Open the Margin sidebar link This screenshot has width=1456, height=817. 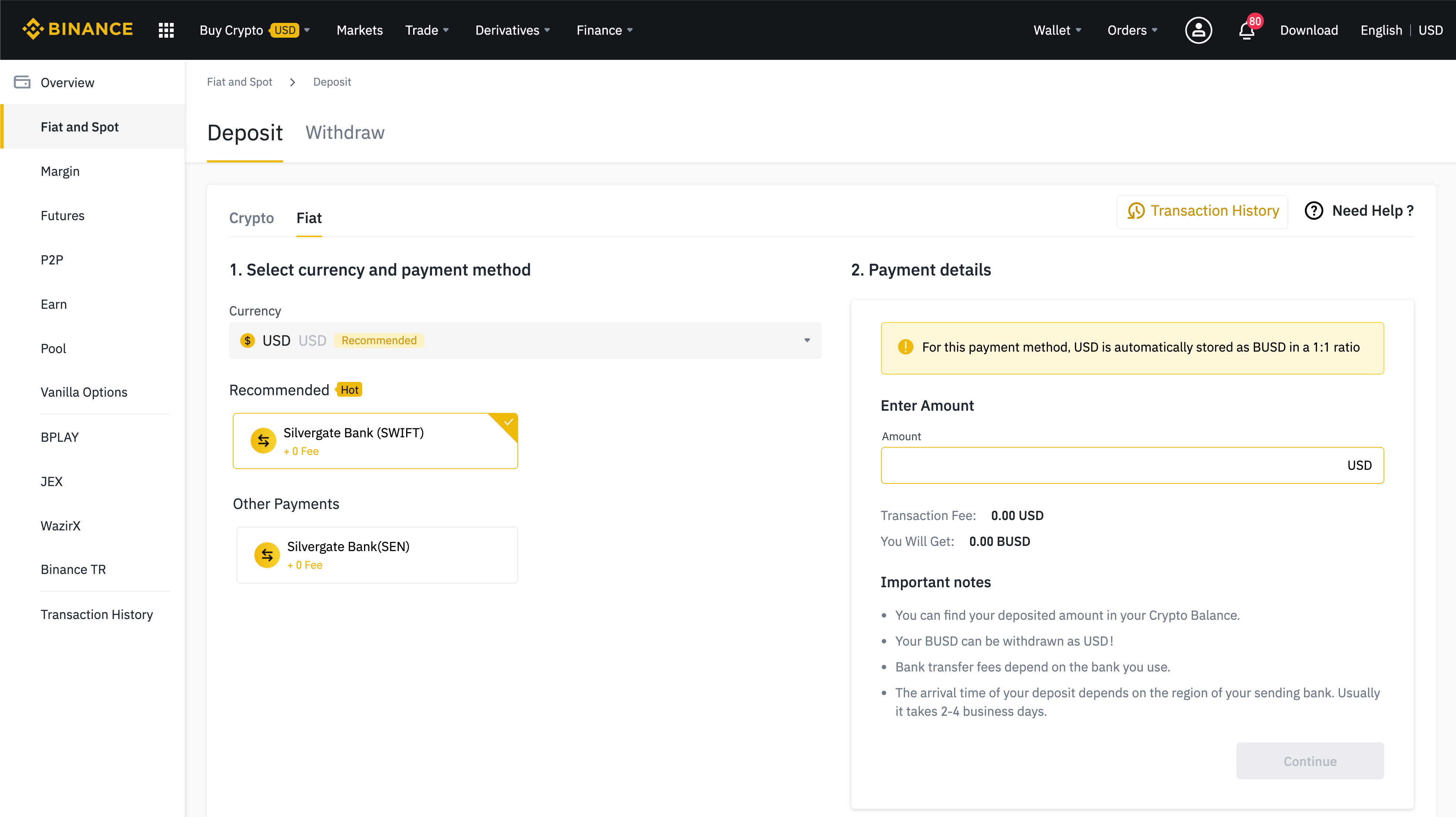60,171
